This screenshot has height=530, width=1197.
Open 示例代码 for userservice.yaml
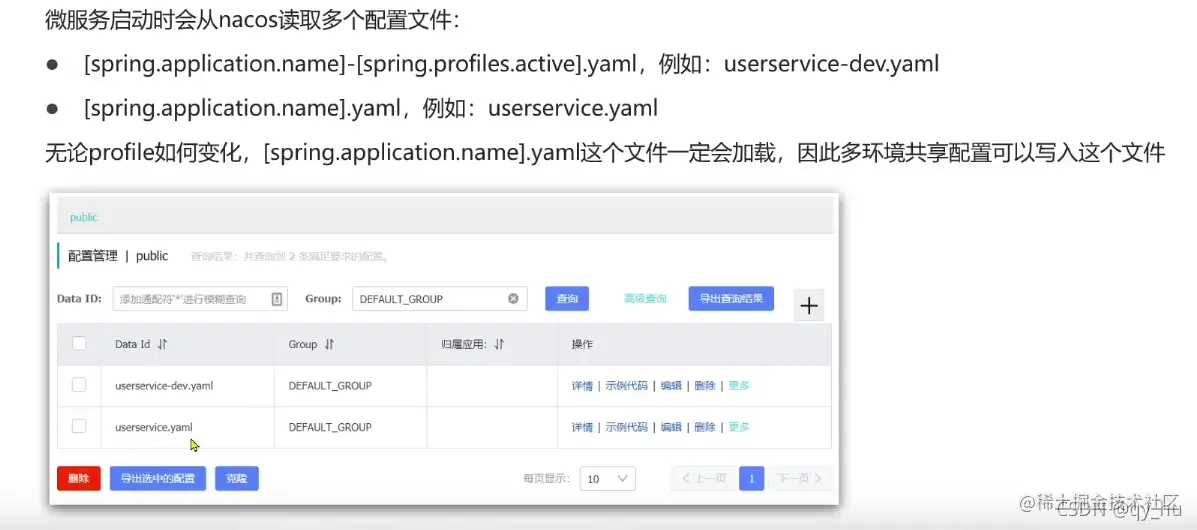pos(626,427)
